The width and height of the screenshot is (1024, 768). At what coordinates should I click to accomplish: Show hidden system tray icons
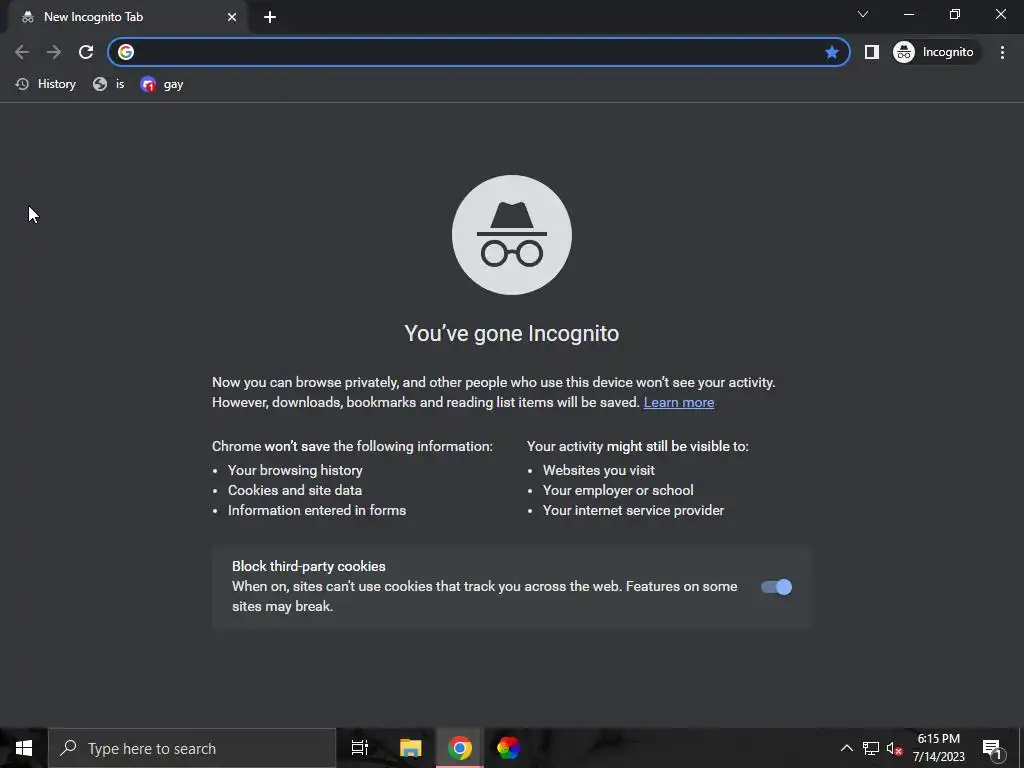[x=846, y=748]
